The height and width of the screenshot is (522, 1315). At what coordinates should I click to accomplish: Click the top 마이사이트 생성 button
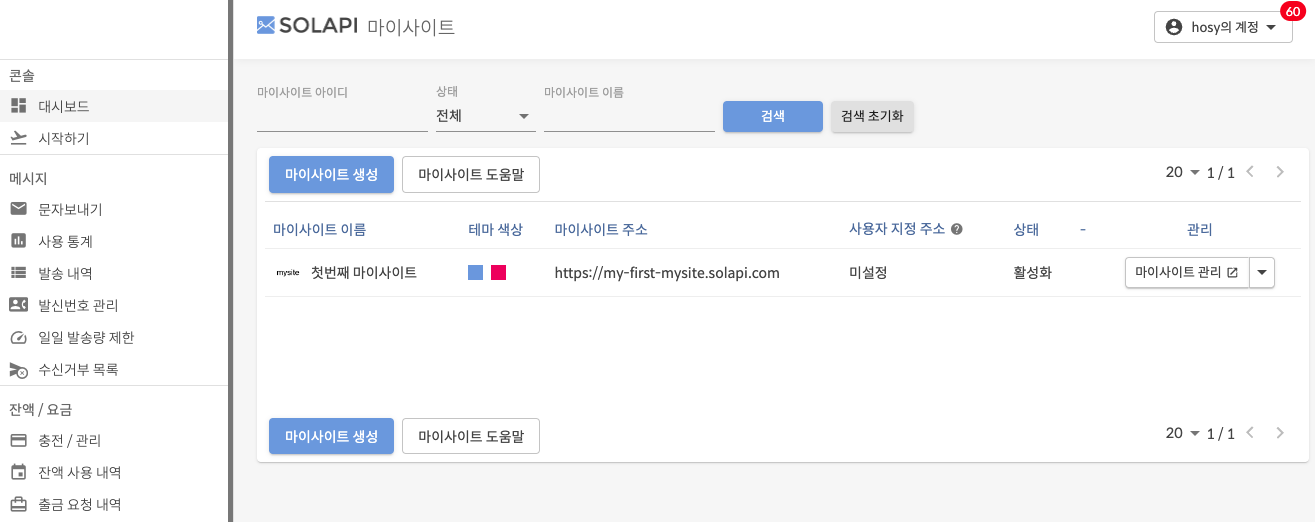click(x=331, y=174)
